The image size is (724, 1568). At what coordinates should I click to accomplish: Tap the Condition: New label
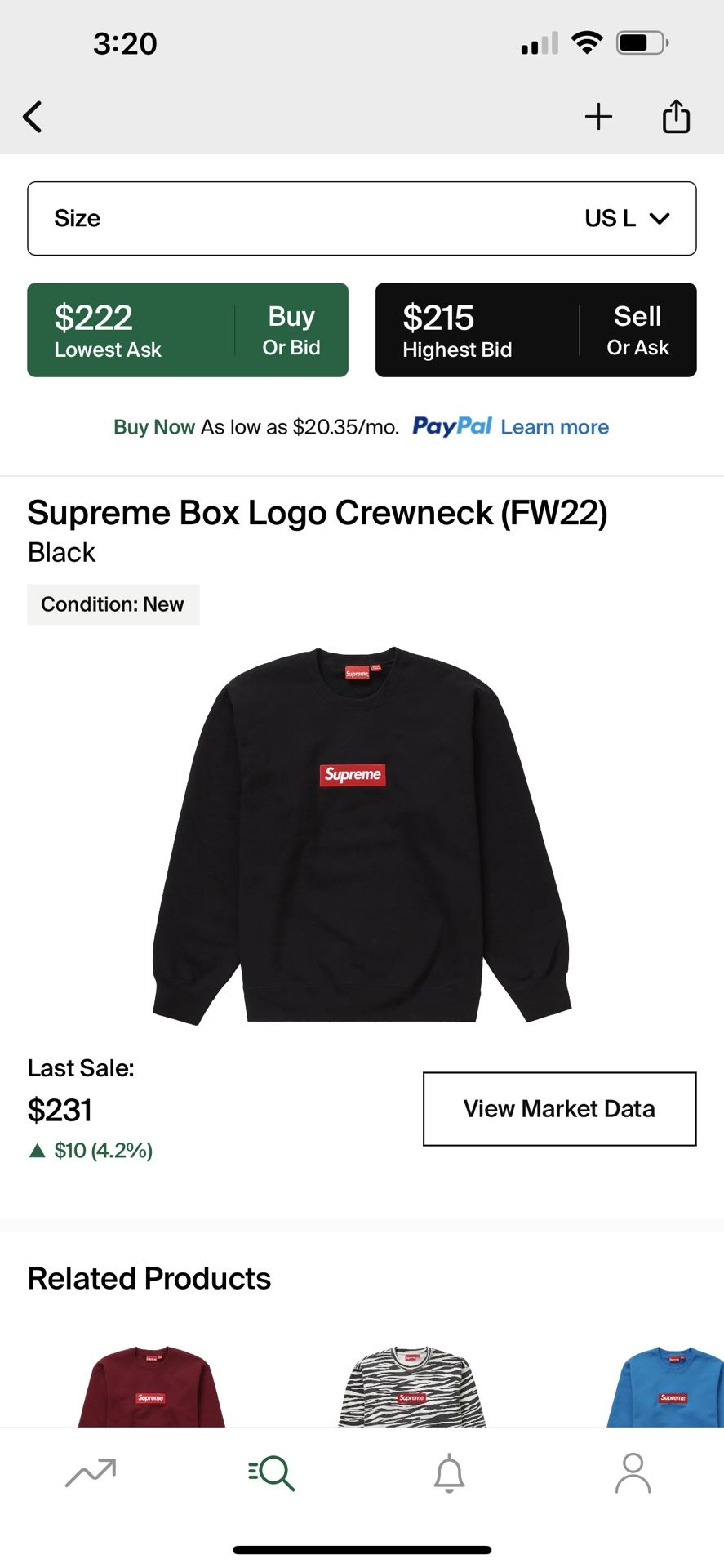(x=113, y=604)
